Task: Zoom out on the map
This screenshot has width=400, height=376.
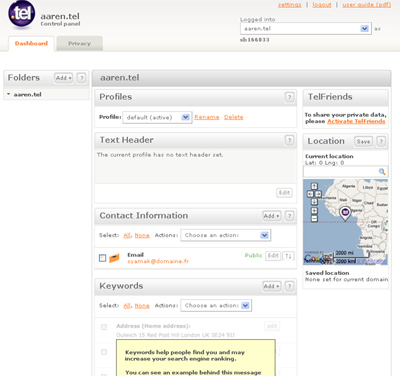Action: (314, 218)
